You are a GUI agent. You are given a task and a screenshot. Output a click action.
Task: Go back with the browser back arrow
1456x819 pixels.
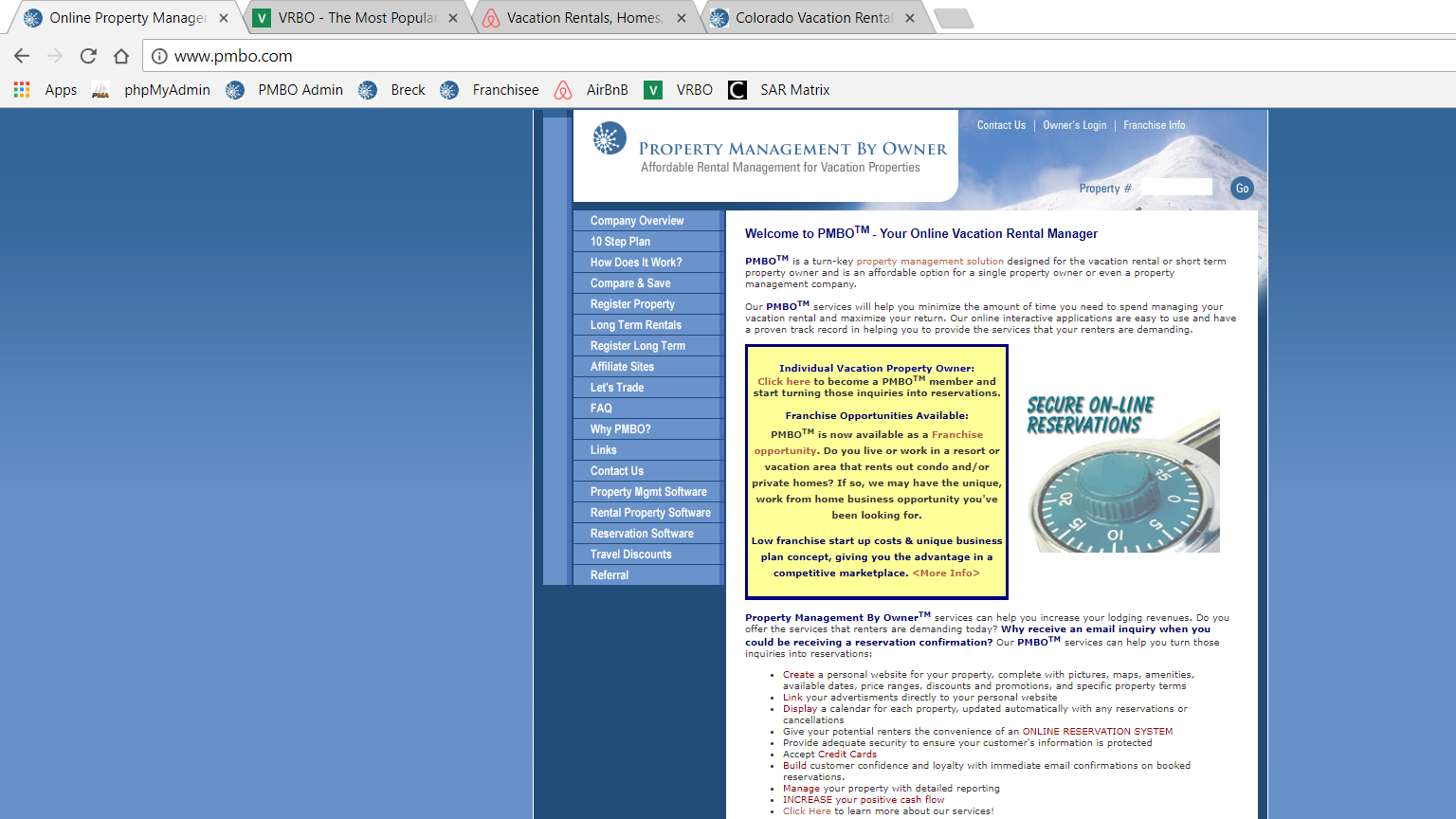tap(22, 56)
